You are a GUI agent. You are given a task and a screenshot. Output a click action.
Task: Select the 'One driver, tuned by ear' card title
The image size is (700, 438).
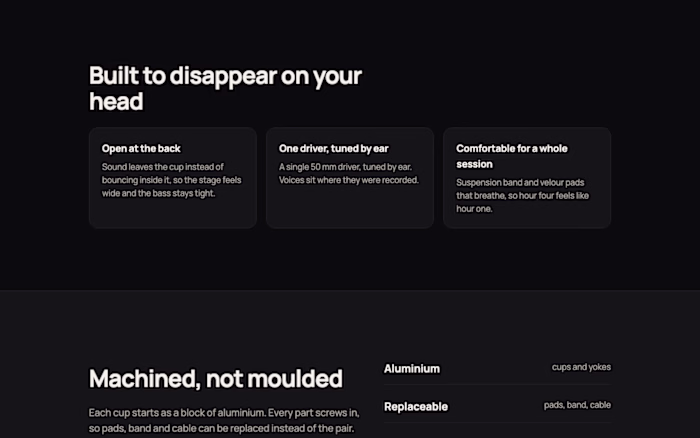[x=333, y=149]
